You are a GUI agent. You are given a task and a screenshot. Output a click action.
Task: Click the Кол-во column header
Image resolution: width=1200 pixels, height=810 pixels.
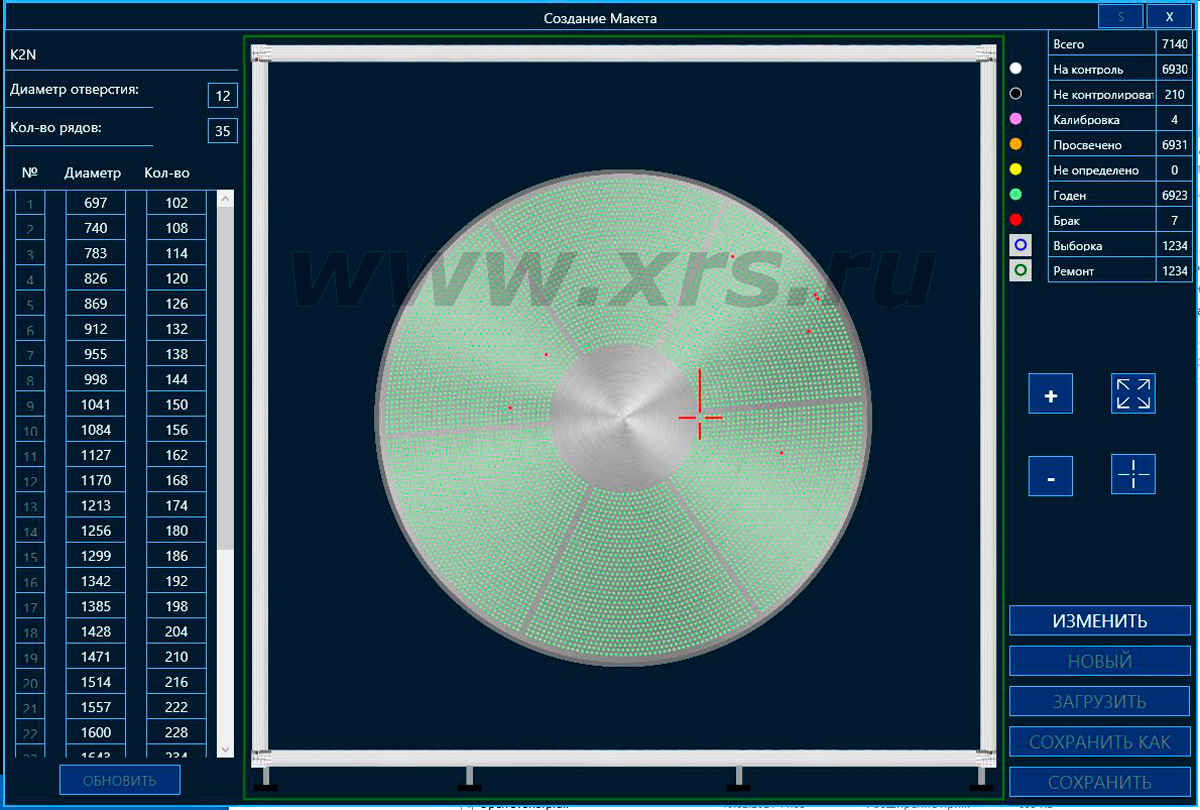(167, 173)
